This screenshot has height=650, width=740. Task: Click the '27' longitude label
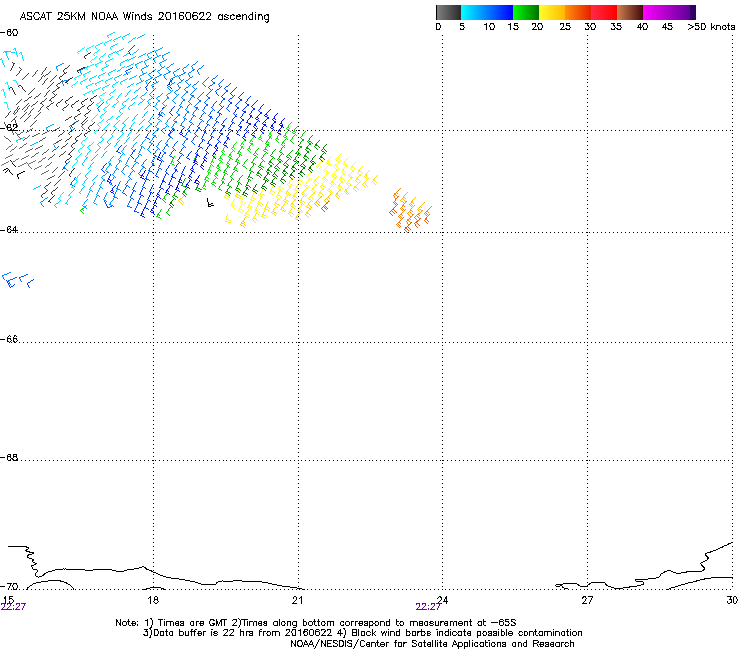pos(587,600)
